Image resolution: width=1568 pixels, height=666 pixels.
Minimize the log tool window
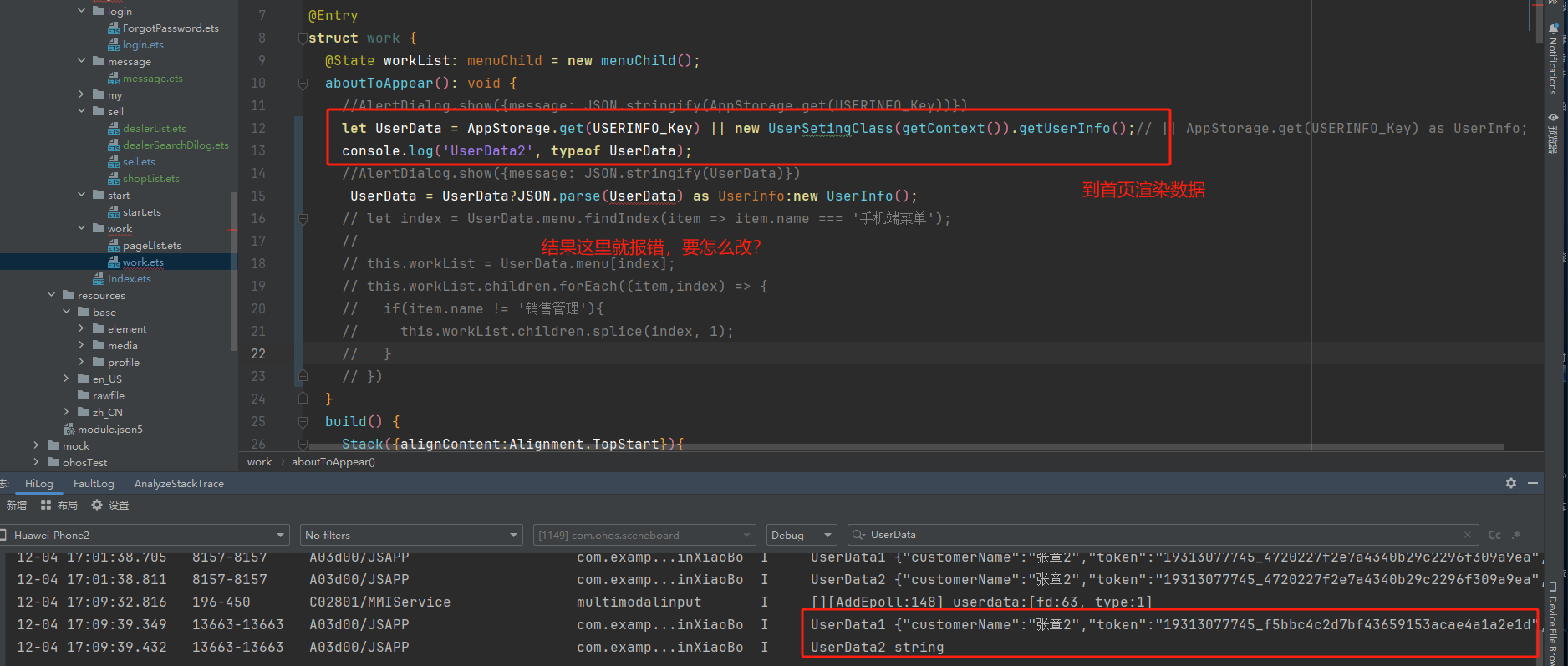coord(1533,483)
